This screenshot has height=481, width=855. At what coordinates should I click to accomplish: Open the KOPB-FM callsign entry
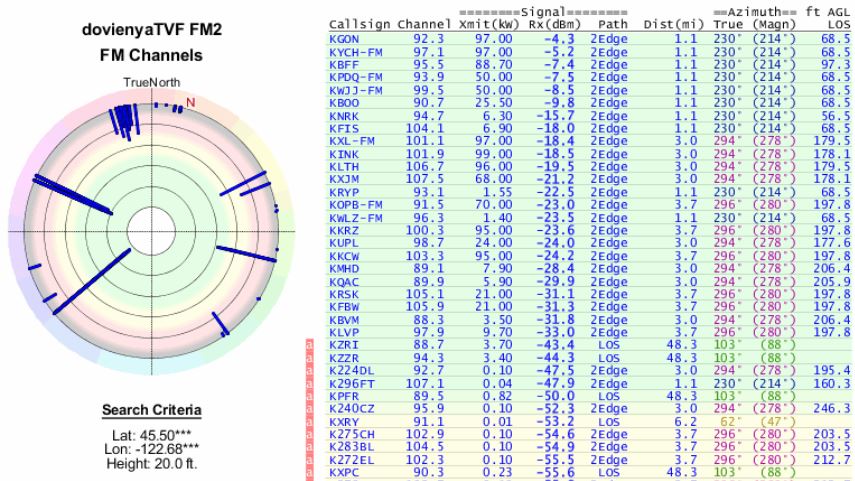(x=353, y=204)
